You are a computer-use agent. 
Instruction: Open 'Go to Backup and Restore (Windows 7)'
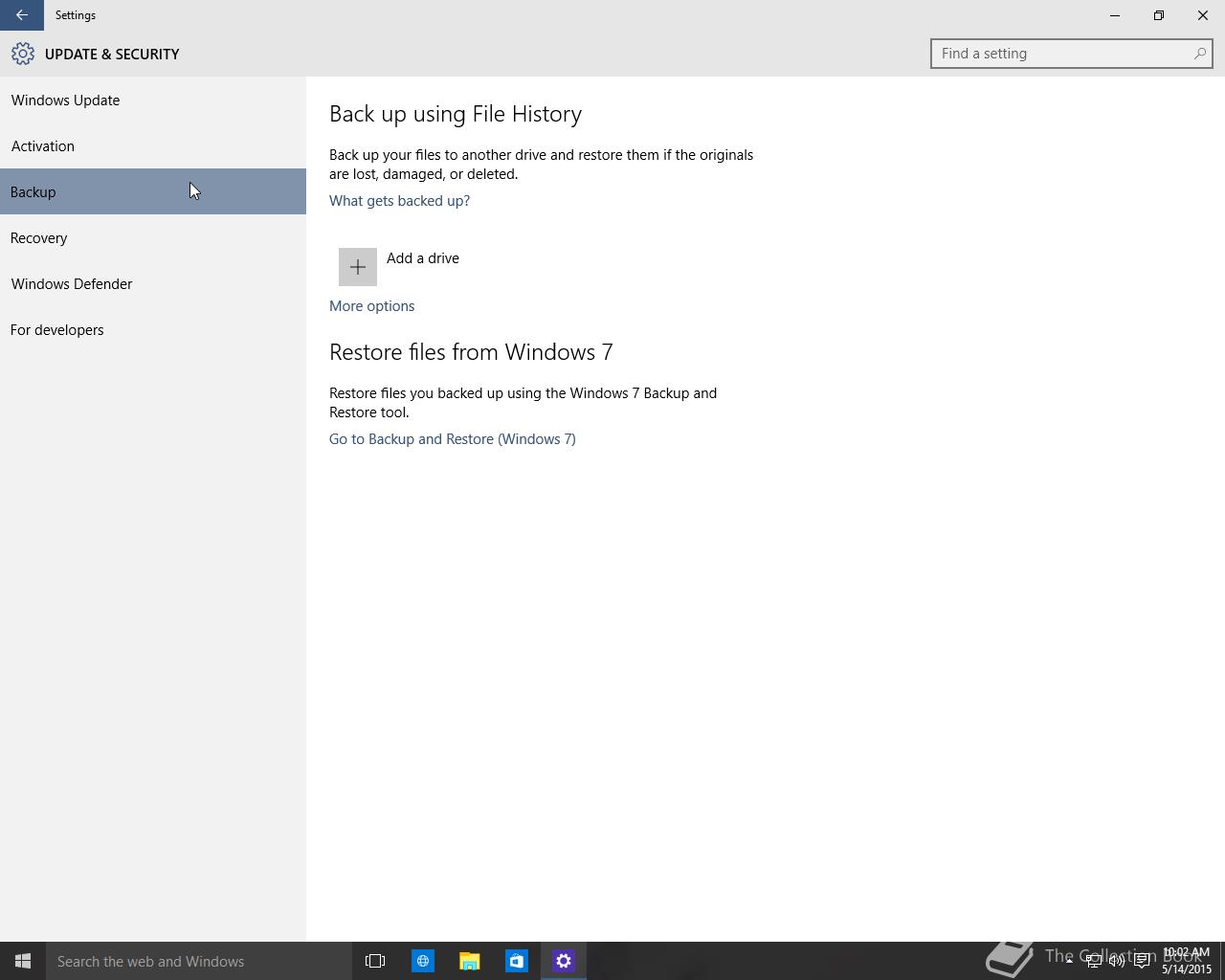453,439
